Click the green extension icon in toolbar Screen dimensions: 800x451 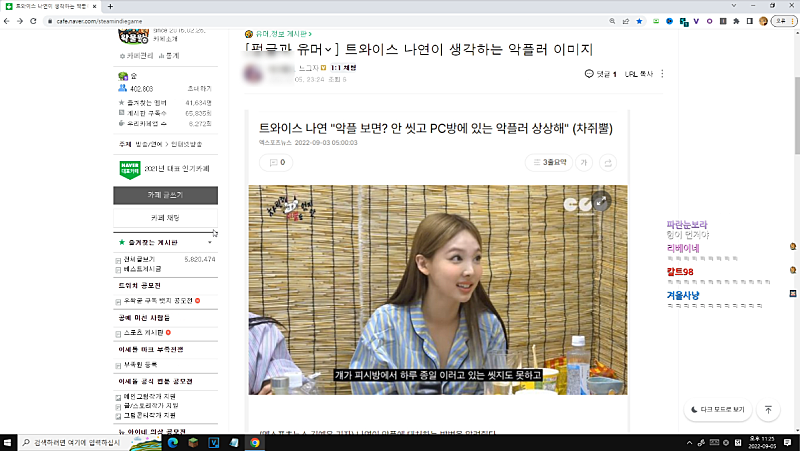[656, 21]
